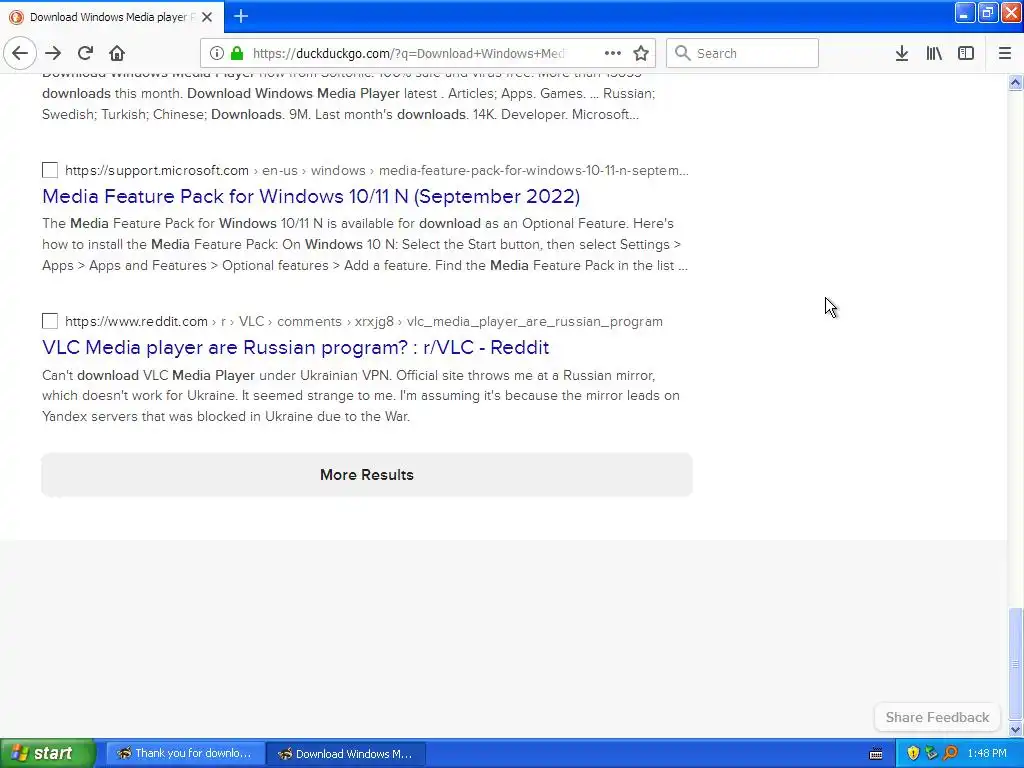Click the security shield tray icon
Screen dimensions: 1024x768
913,753
